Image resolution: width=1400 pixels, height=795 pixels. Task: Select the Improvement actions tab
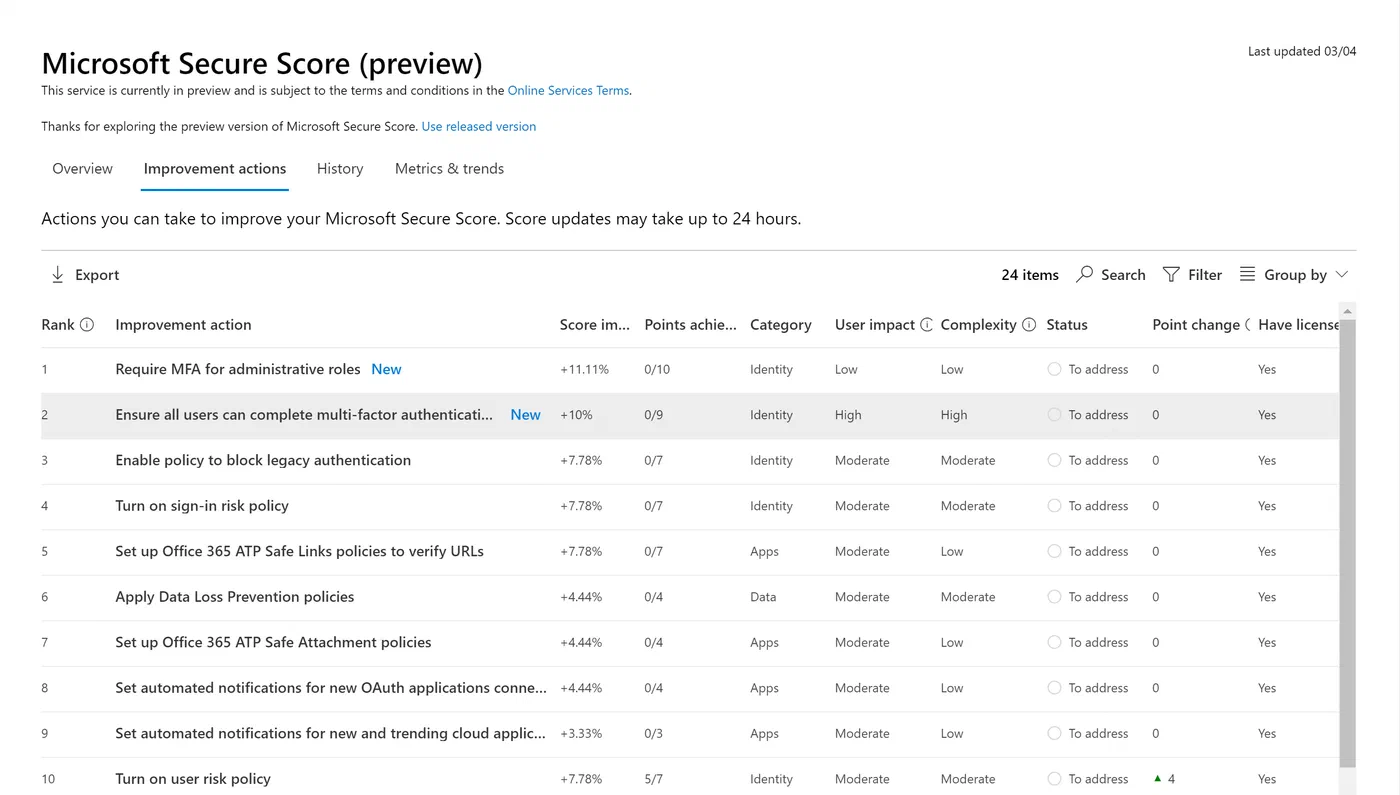click(x=215, y=168)
